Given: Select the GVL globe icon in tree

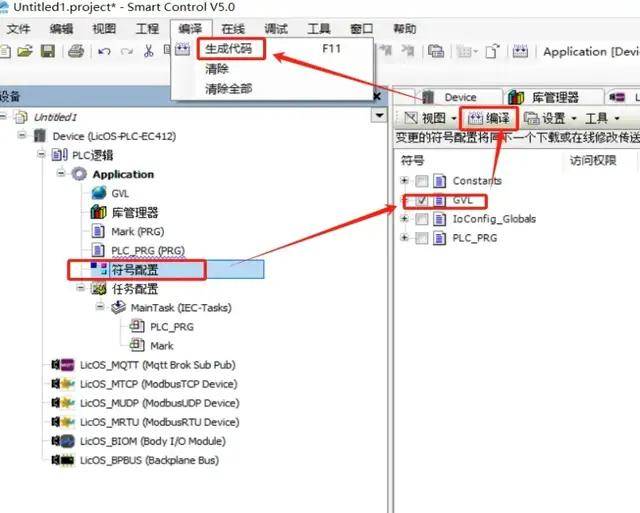Looking at the screenshot, I should pos(99,193).
